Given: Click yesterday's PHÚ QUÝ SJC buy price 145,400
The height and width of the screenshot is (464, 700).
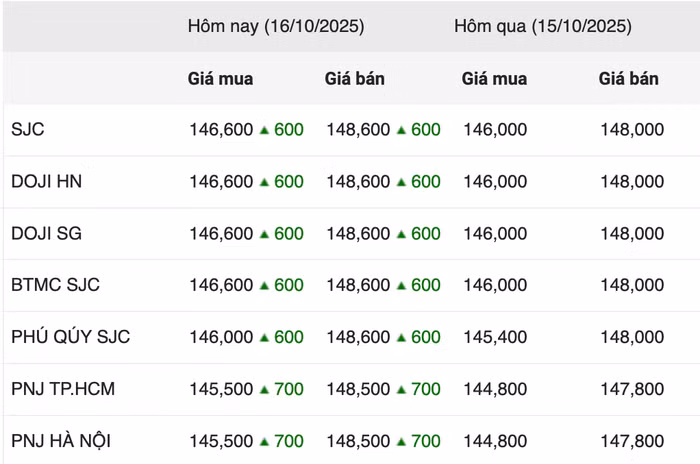Looking at the screenshot, I should tap(494, 337).
